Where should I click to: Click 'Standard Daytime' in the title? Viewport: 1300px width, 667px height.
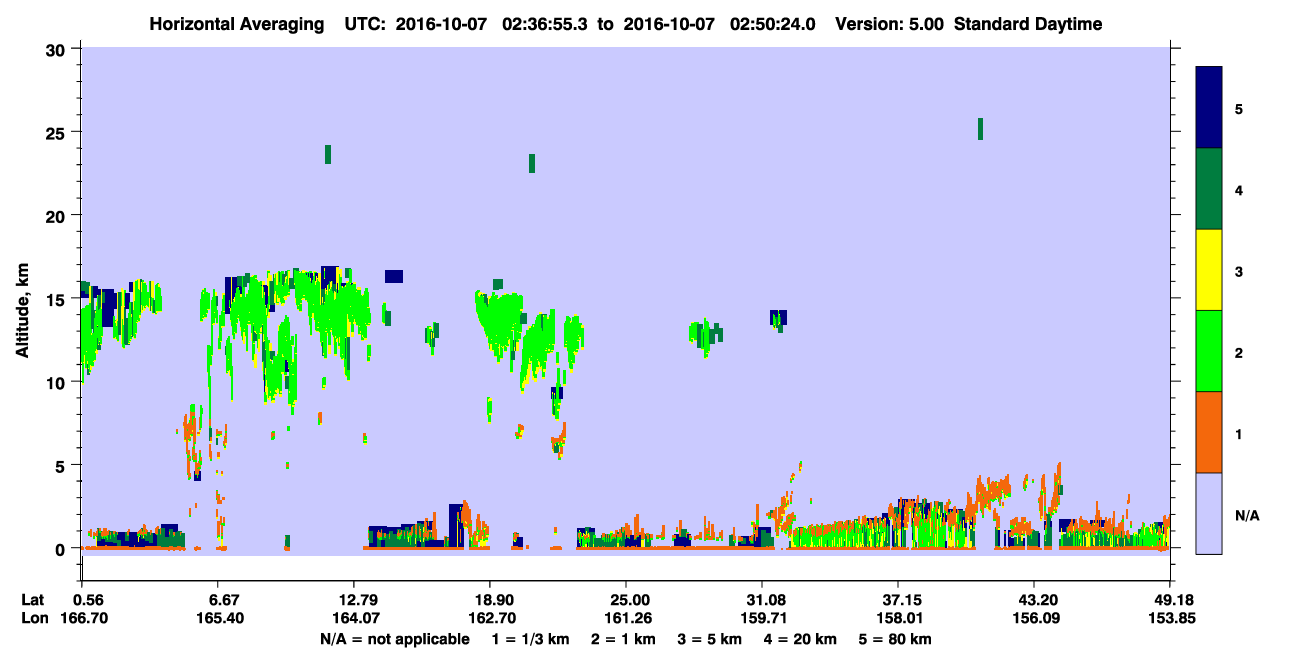tap(1028, 24)
